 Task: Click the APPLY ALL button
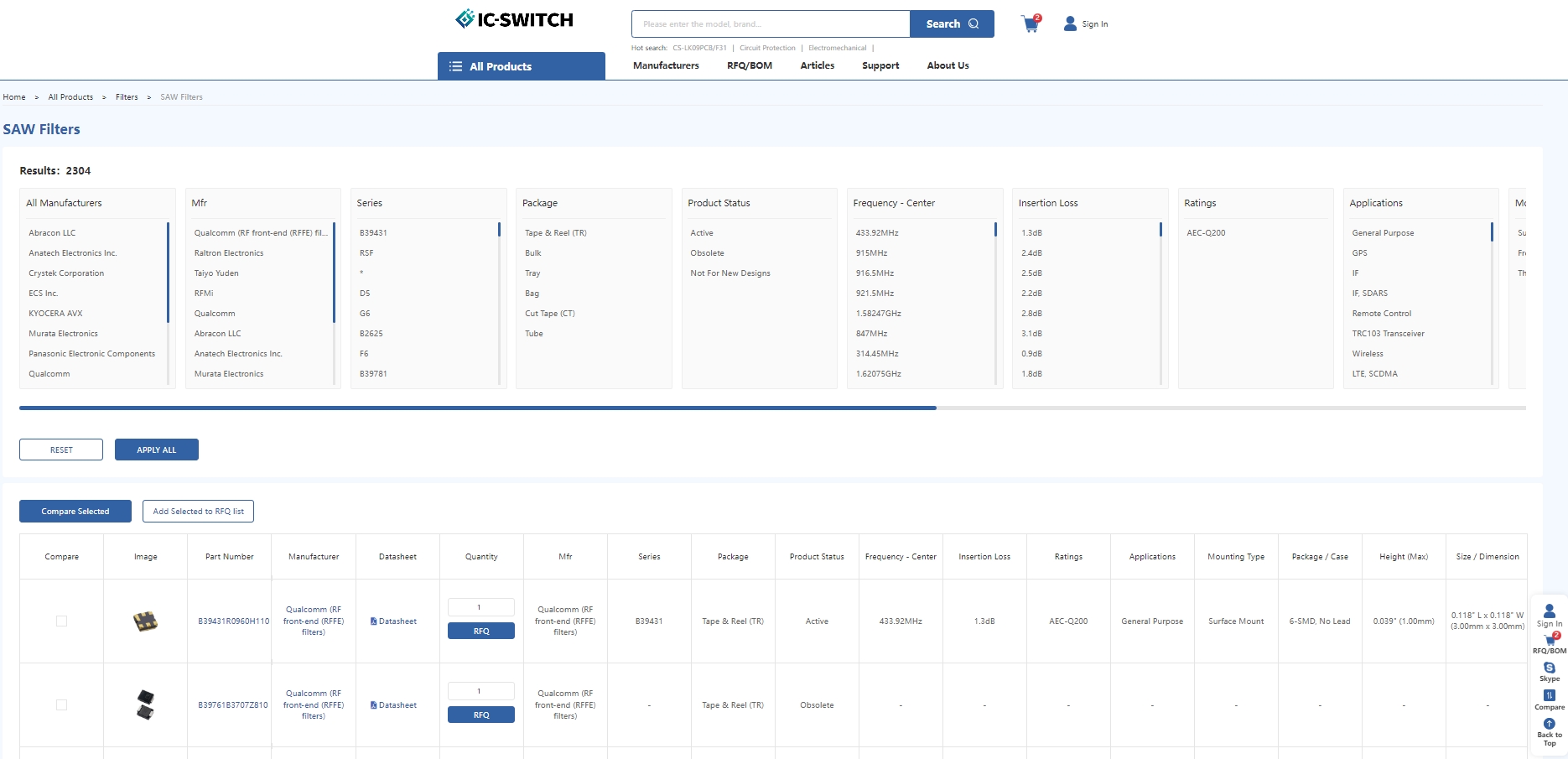click(157, 450)
